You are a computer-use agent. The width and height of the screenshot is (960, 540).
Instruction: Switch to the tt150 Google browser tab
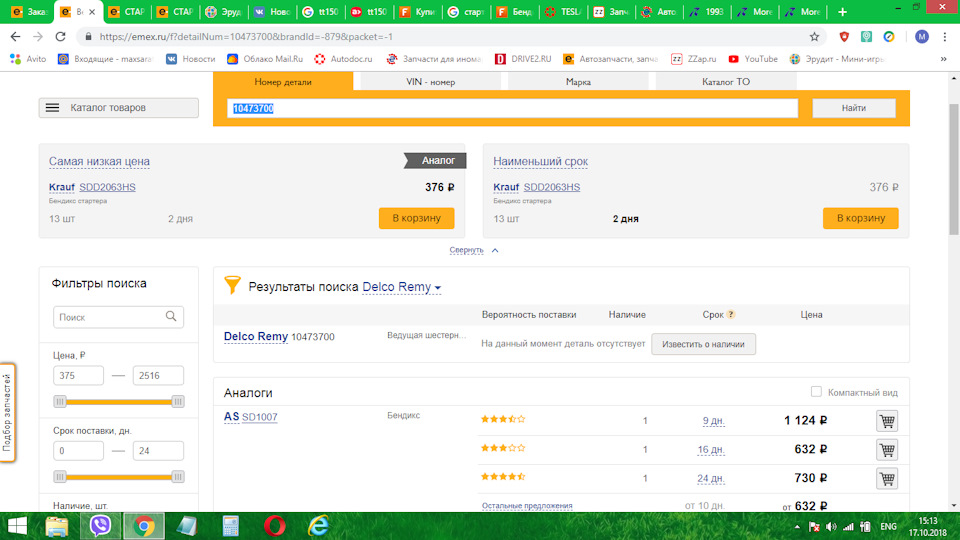click(x=321, y=12)
